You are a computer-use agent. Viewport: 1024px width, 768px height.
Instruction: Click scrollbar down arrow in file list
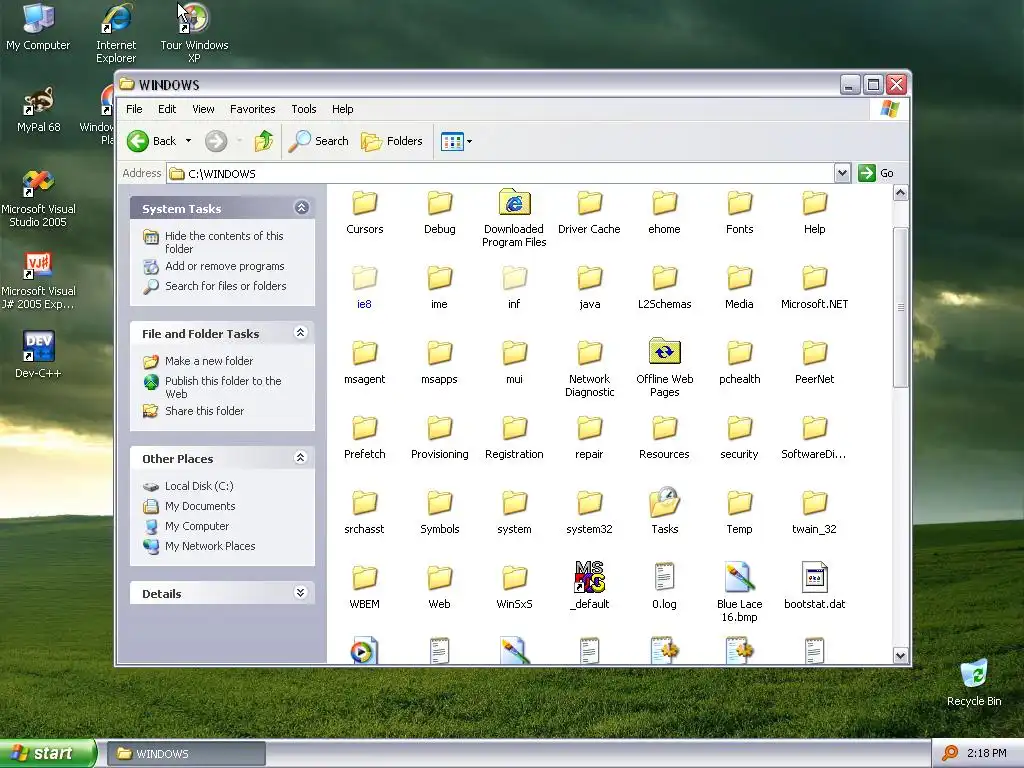pyautogui.click(x=901, y=656)
